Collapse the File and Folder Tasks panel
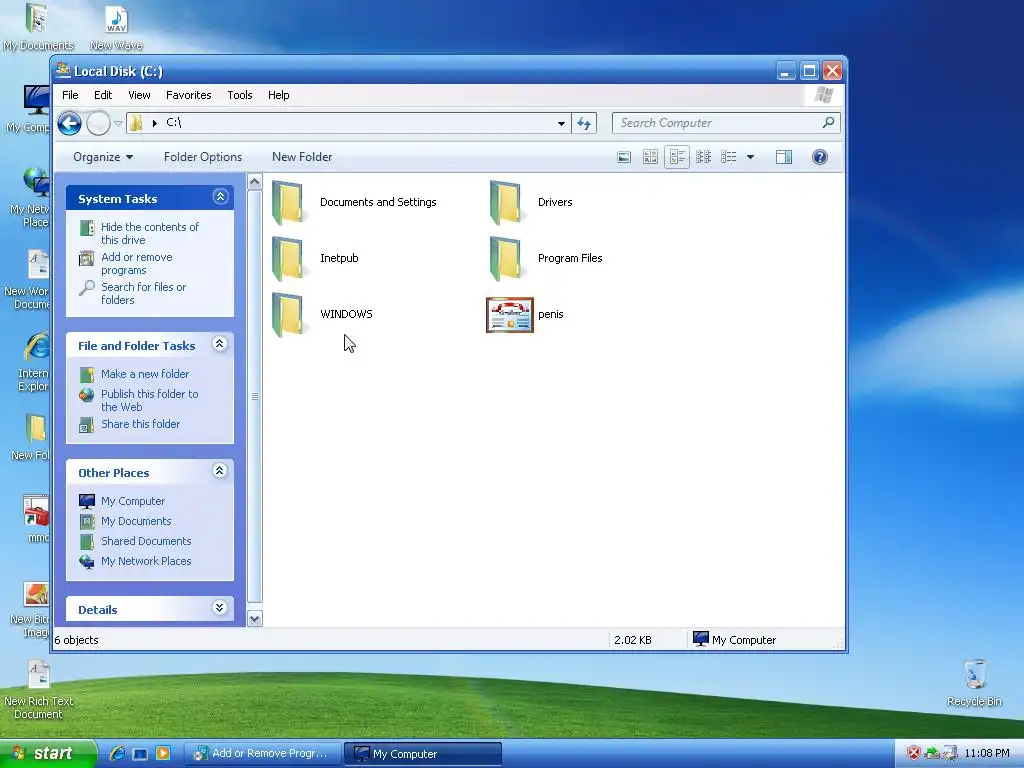This screenshot has height=768, width=1024. point(220,344)
